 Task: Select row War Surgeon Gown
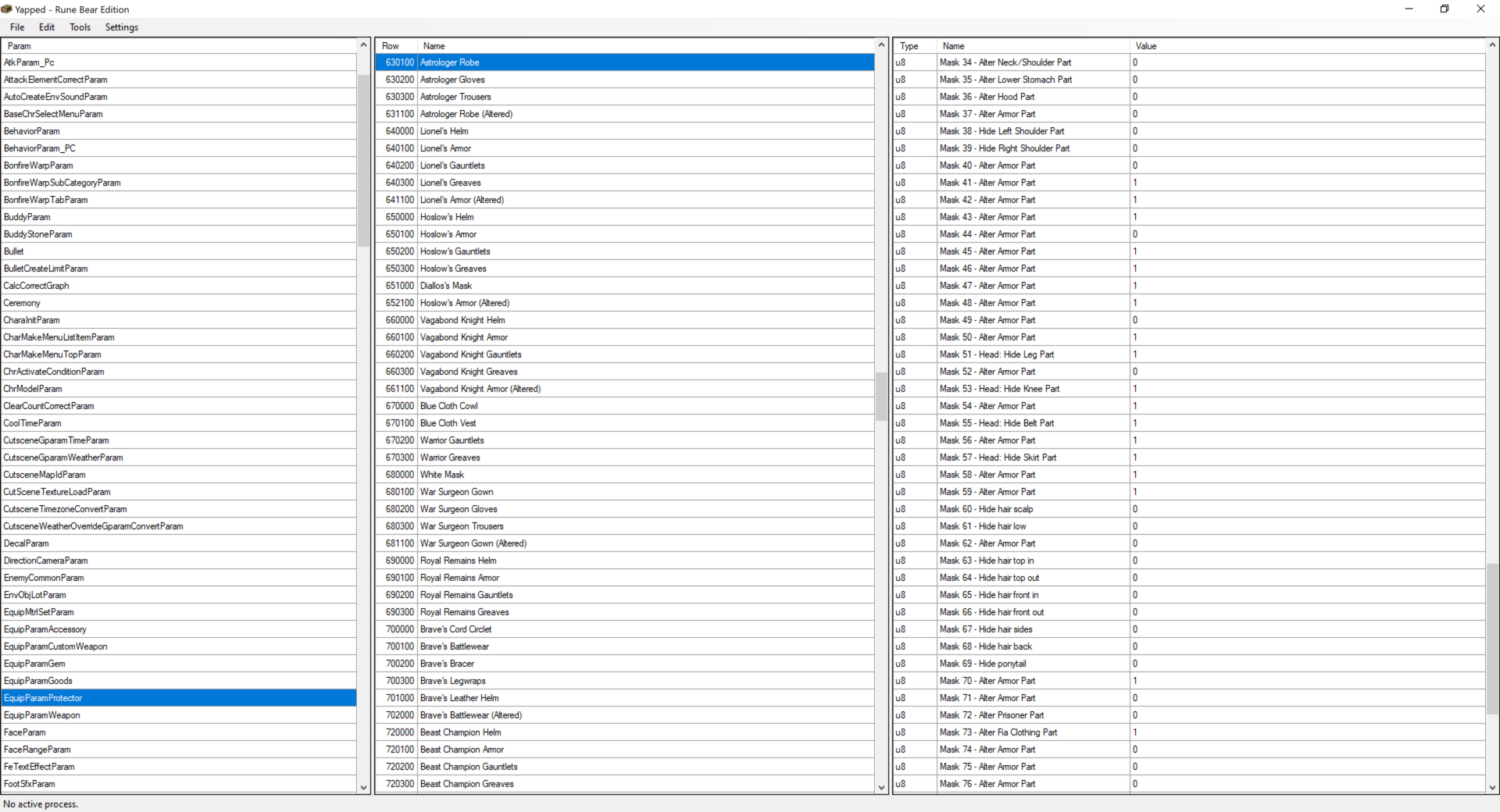(x=626, y=492)
